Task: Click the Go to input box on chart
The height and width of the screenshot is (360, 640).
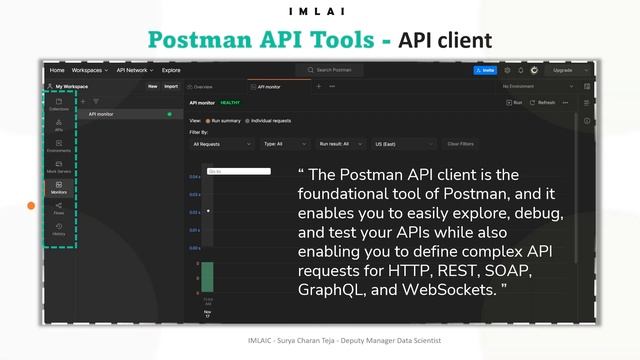Action: click(239, 171)
